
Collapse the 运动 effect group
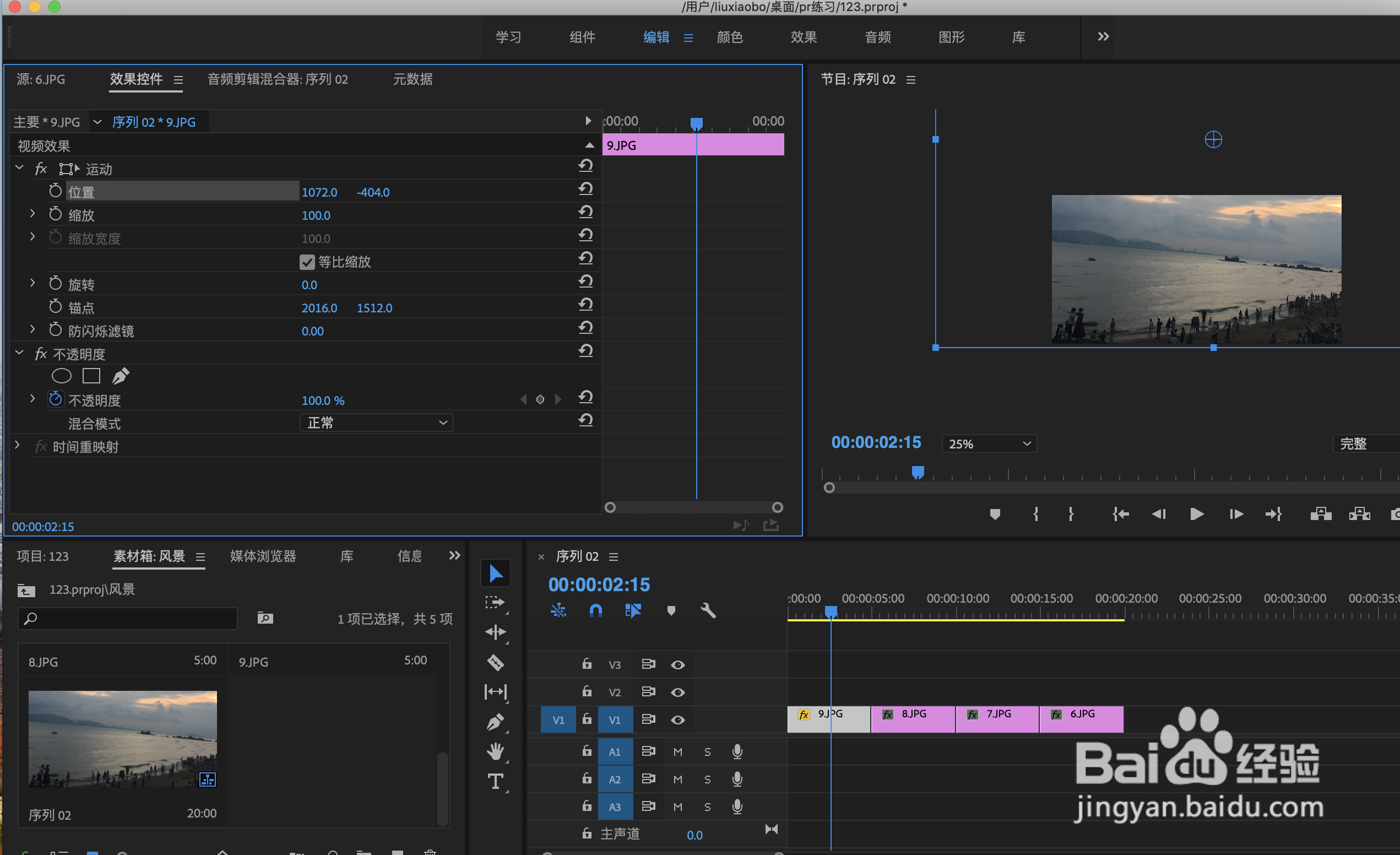(19, 167)
